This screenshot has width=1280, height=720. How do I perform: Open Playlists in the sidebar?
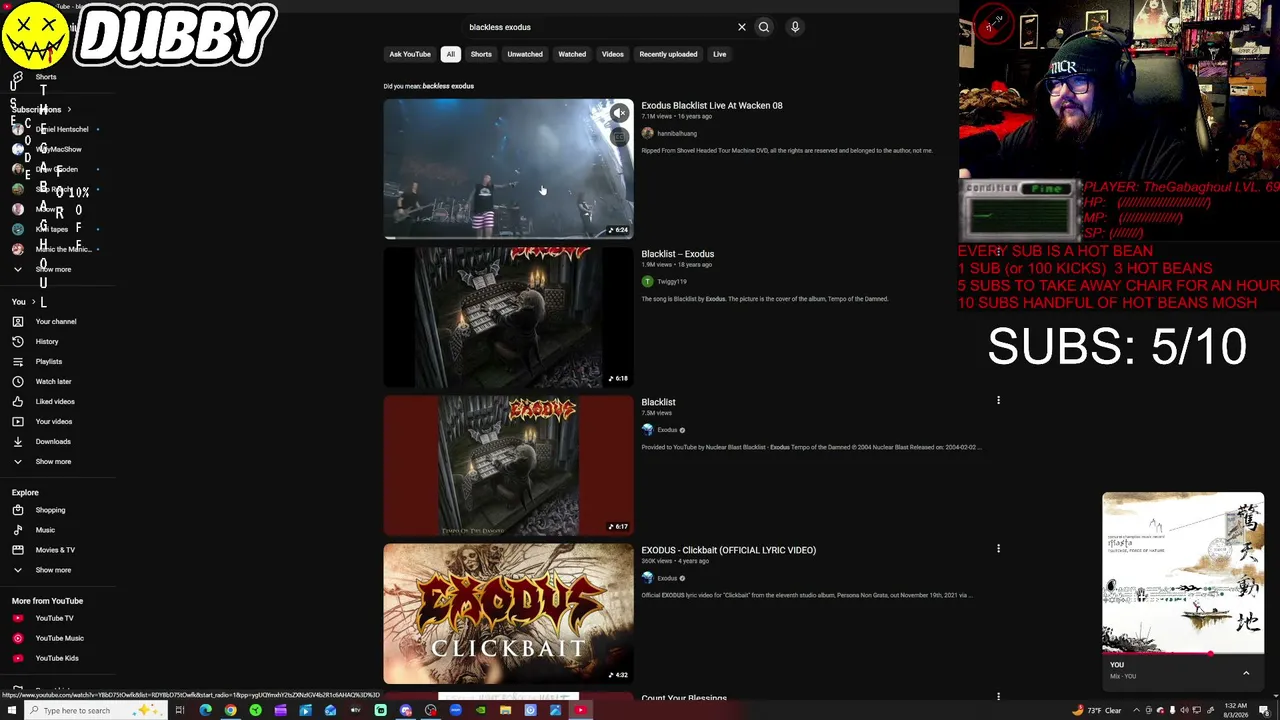(49, 362)
